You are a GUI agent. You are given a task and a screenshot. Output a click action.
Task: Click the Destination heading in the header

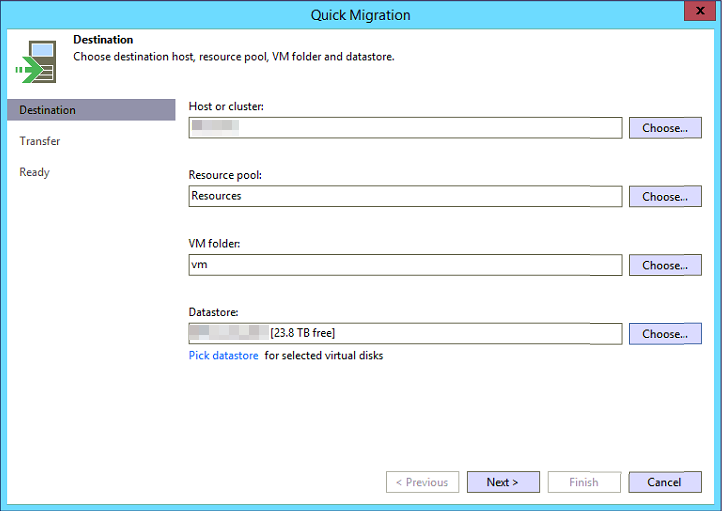(x=103, y=40)
